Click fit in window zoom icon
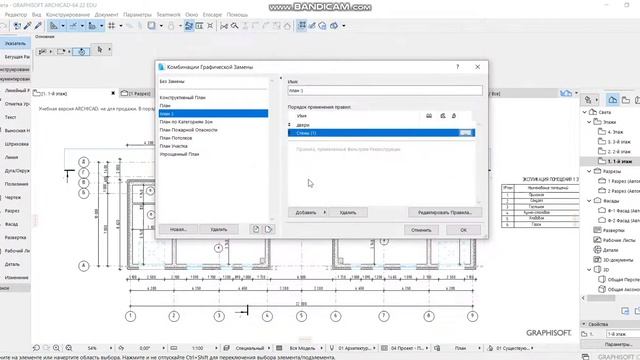 click(69, 348)
